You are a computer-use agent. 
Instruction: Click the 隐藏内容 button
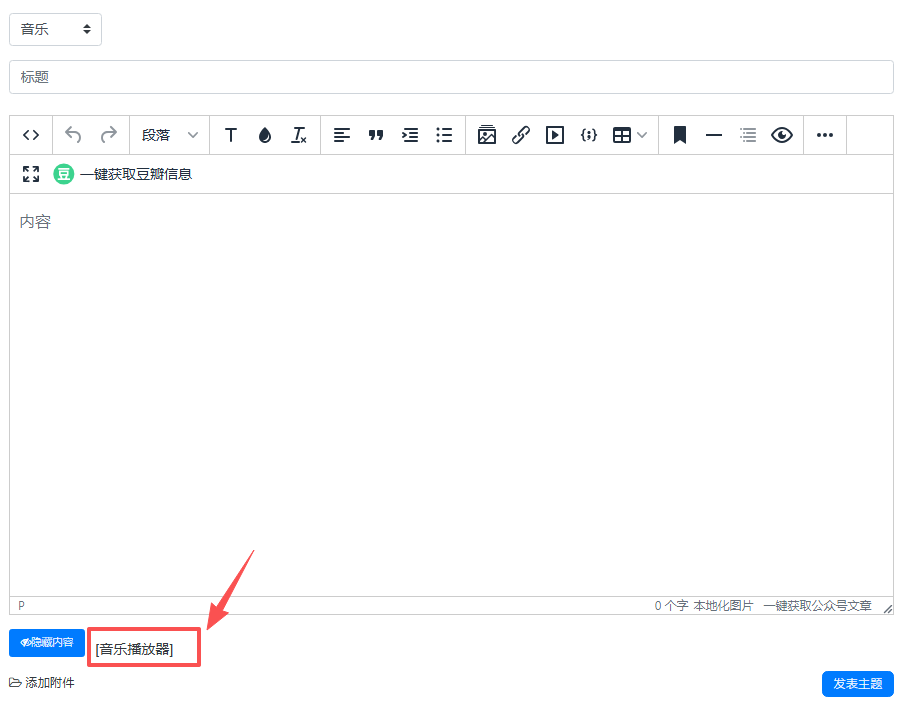47,642
